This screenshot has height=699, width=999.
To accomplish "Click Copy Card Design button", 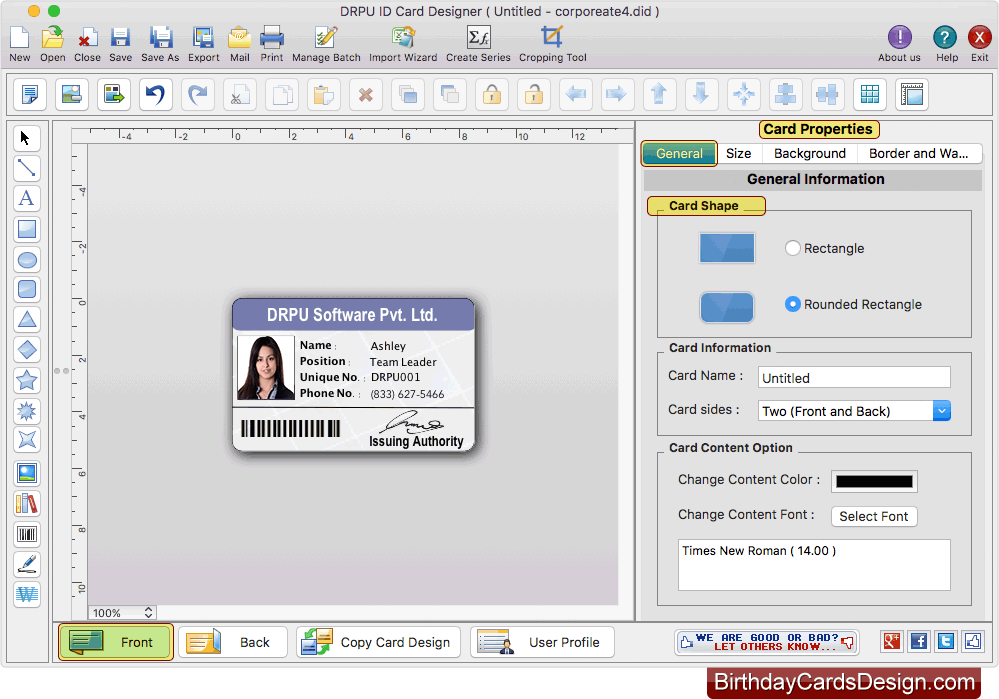I will tap(378, 642).
